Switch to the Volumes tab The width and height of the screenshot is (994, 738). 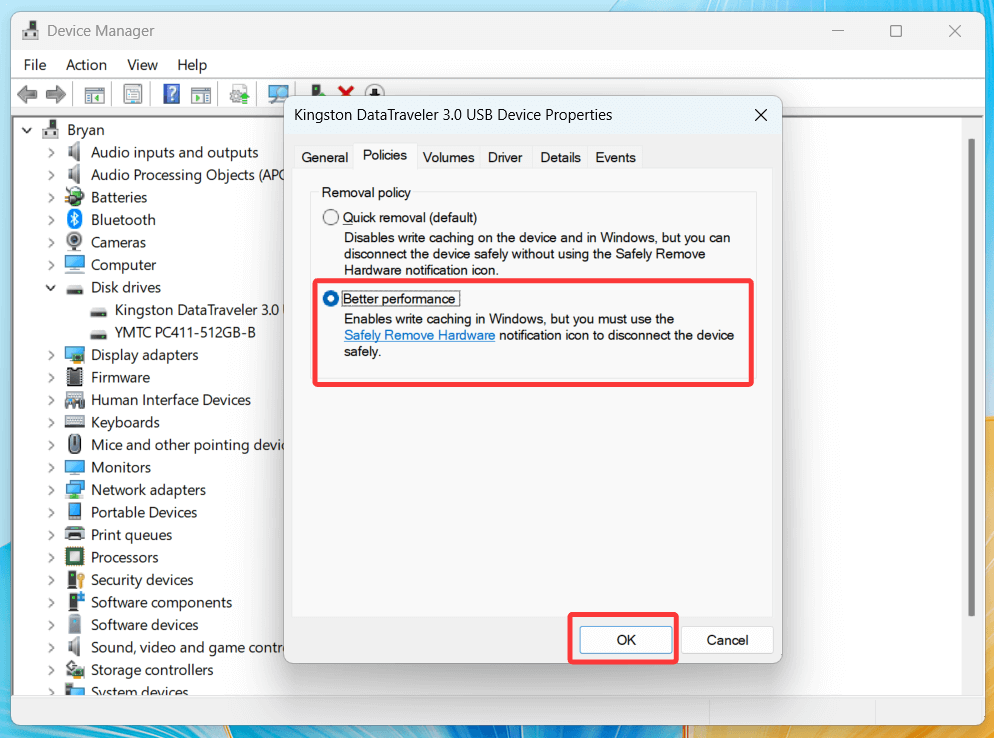point(448,157)
